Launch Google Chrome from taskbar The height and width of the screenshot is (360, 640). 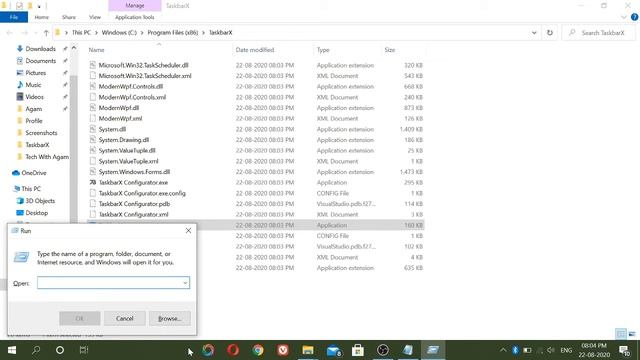[x=258, y=350]
